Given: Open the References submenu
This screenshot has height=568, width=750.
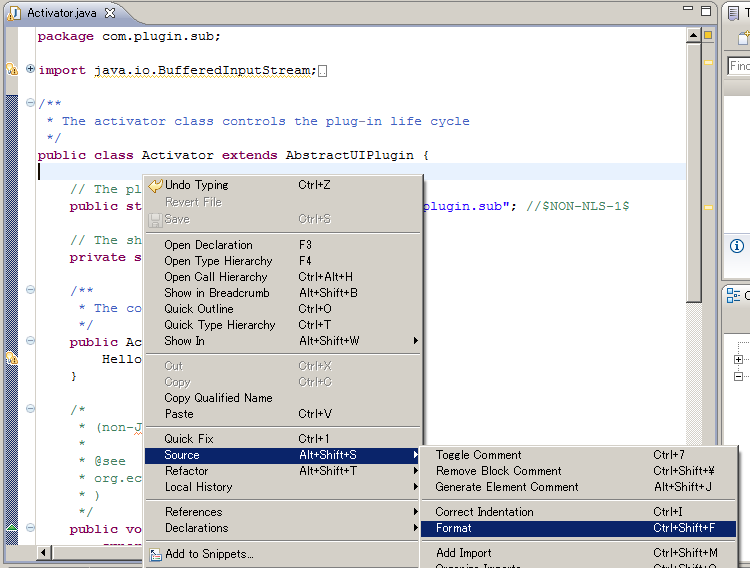Looking at the screenshot, I should click(x=283, y=512).
